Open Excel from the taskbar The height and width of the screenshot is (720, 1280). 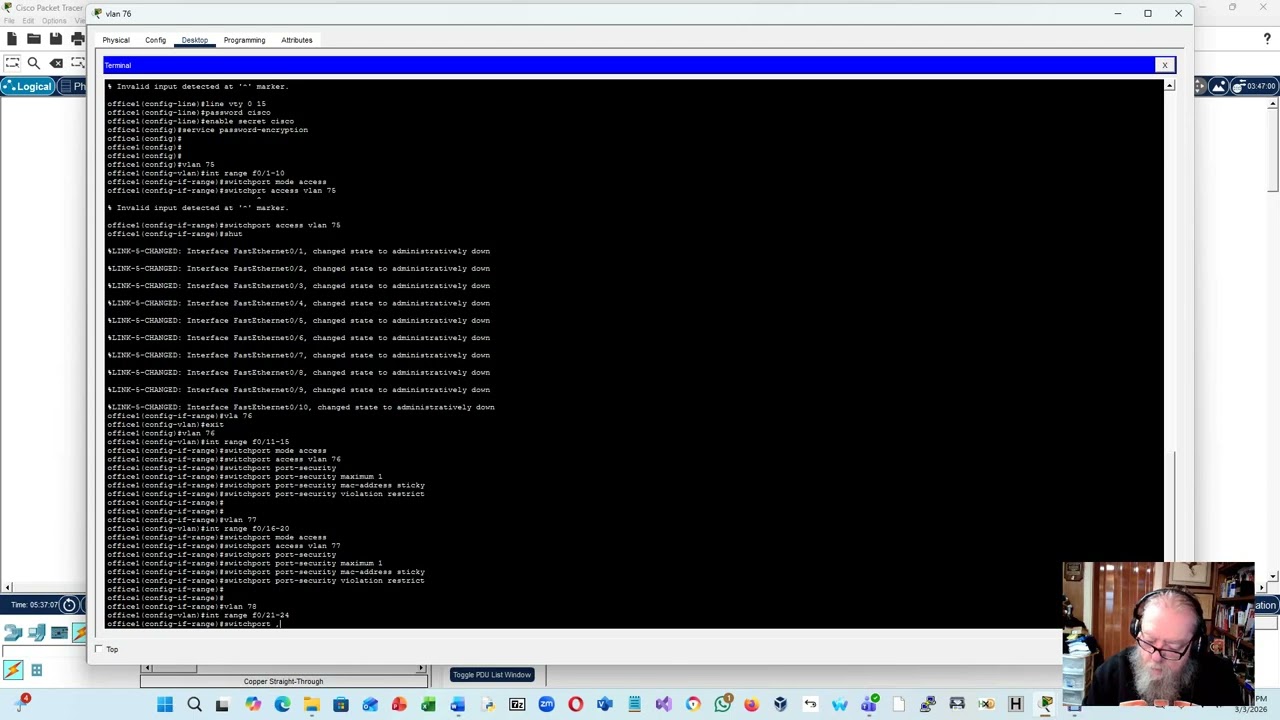(x=428, y=705)
